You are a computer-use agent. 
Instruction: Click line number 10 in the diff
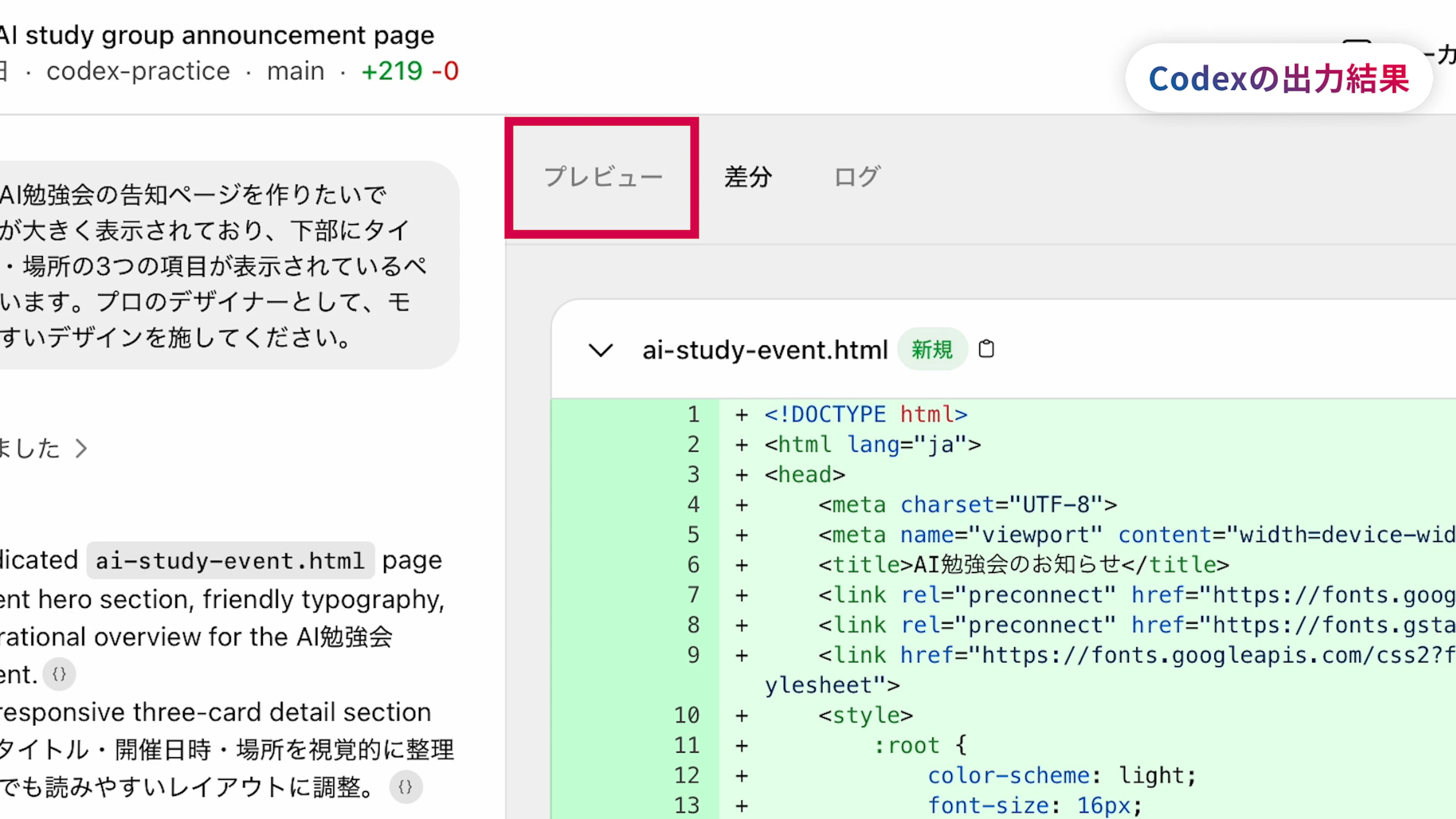[687, 715]
